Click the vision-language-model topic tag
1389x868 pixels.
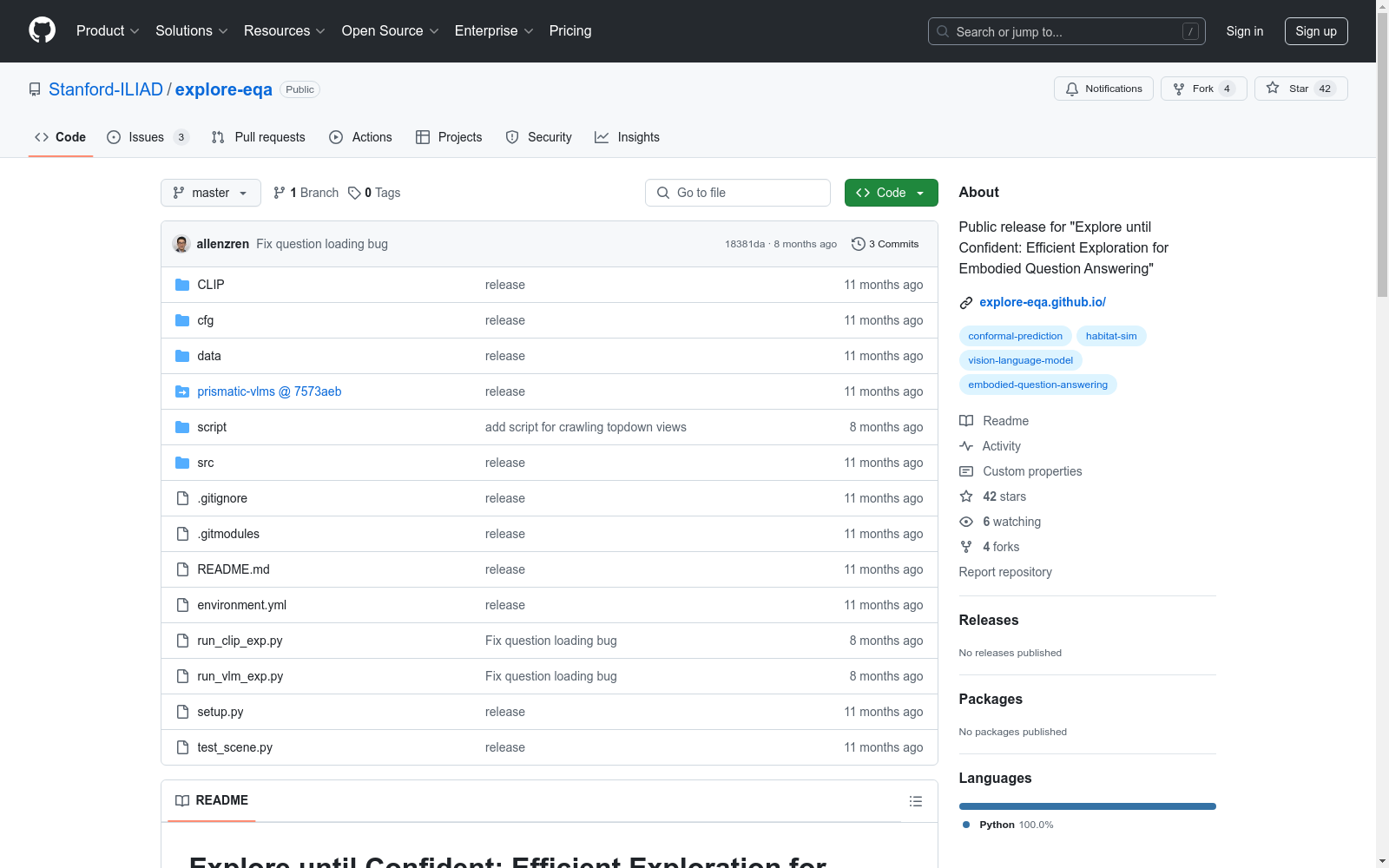pyautogui.click(x=1020, y=360)
